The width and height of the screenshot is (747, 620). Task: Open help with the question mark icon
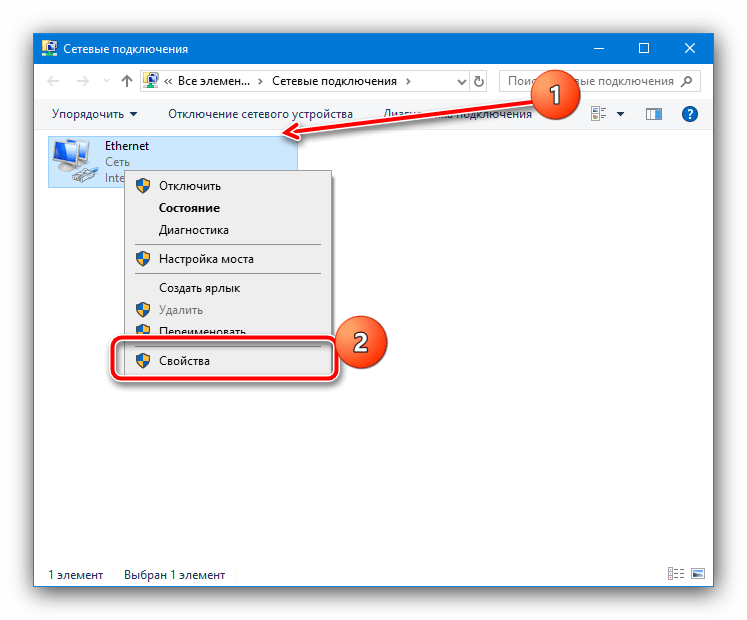point(689,114)
